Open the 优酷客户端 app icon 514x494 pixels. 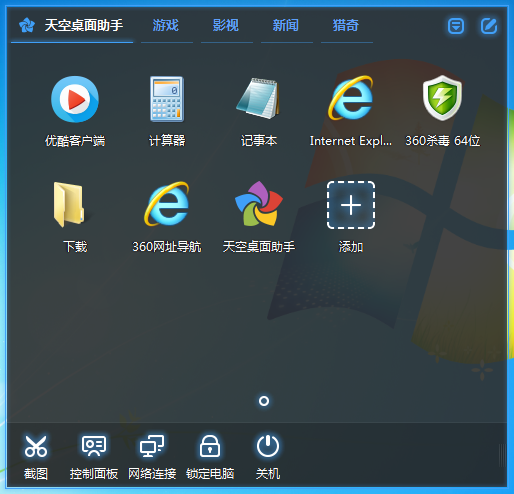pyautogui.click(x=75, y=99)
